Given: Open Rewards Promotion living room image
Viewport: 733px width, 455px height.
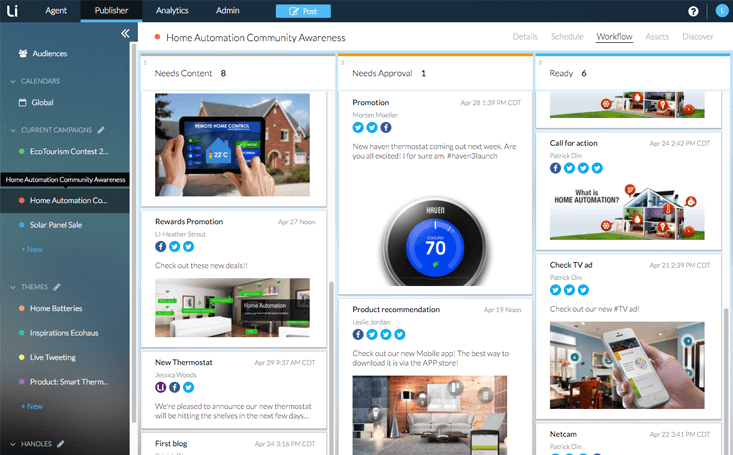Looking at the screenshot, I should (232, 308).
